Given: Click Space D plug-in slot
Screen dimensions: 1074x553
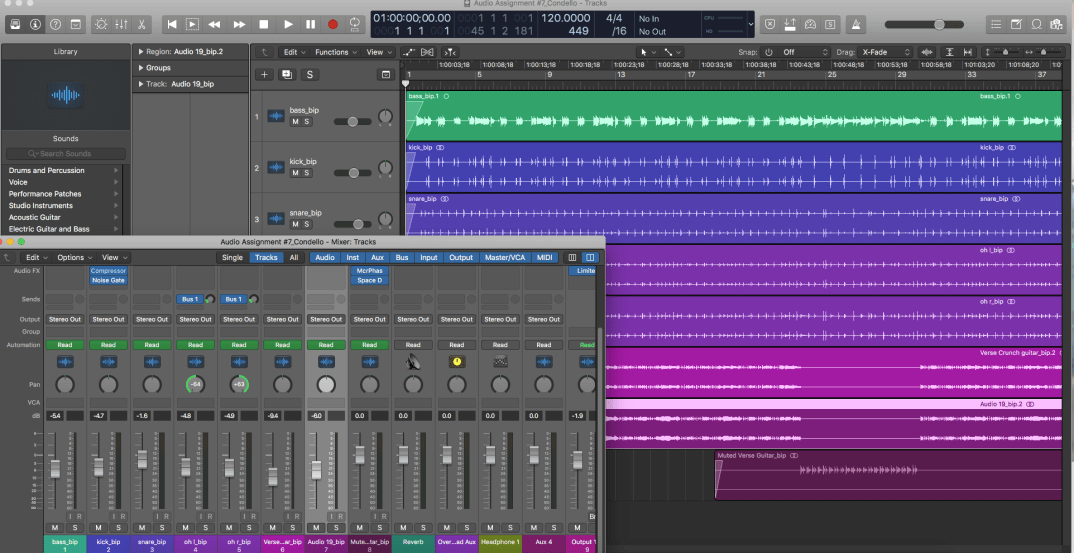Looking at the screenshot, I should point(369,280).
